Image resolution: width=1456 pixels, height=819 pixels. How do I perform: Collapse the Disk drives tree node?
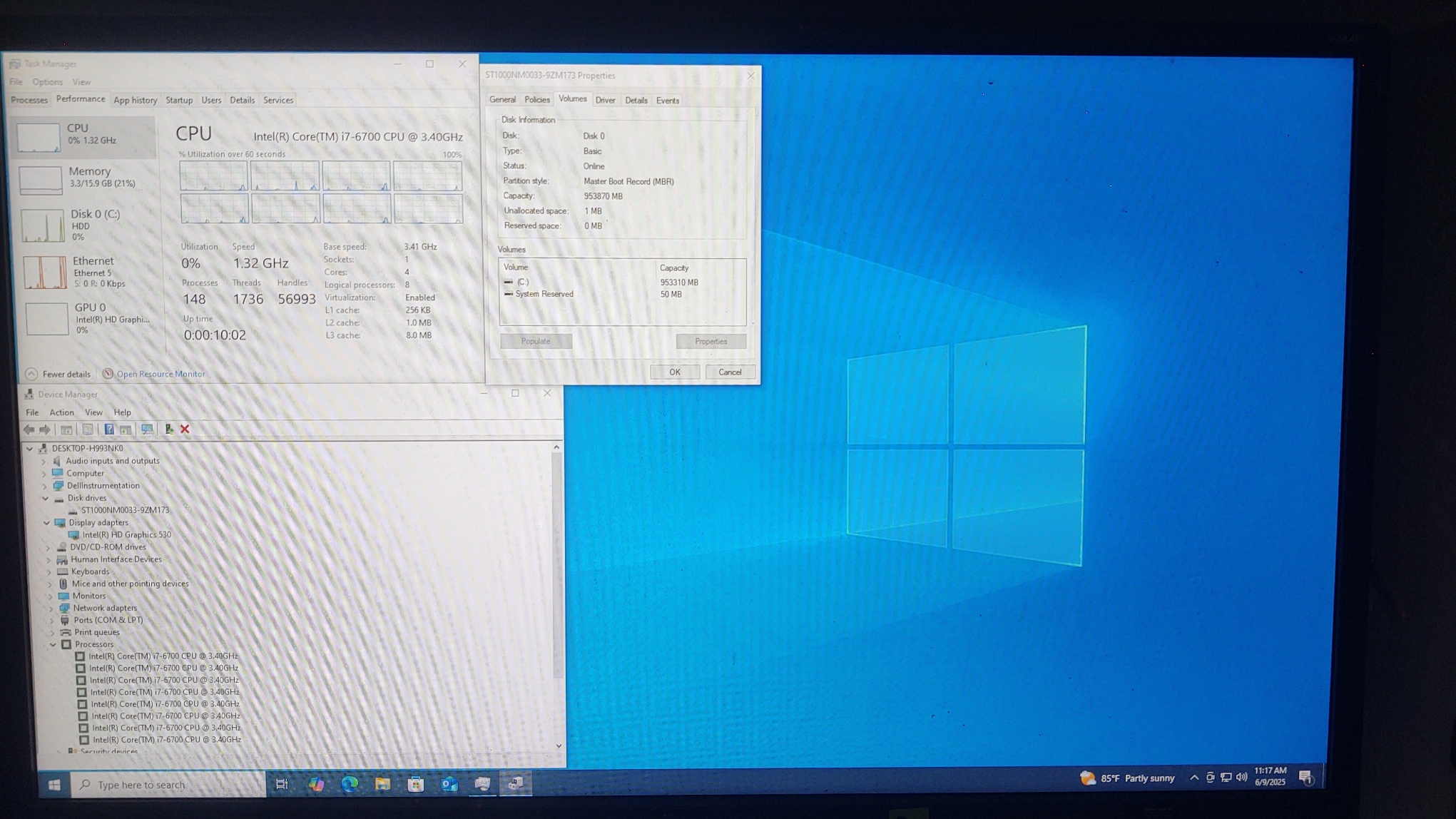[46, 499]
